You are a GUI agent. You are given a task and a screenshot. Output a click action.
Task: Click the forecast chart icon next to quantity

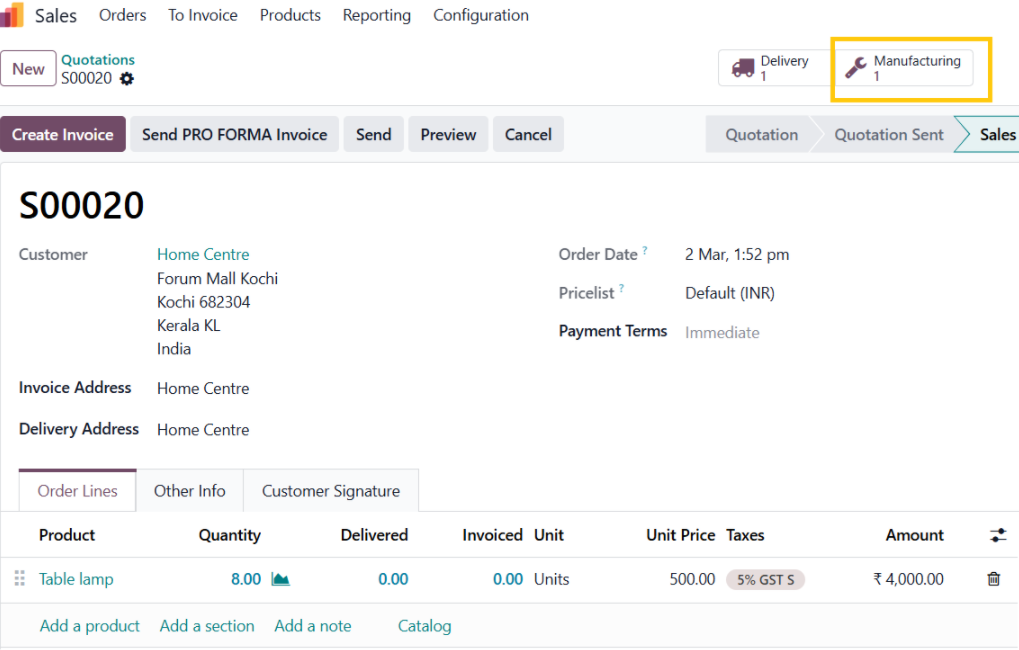[x=281, y=579]
